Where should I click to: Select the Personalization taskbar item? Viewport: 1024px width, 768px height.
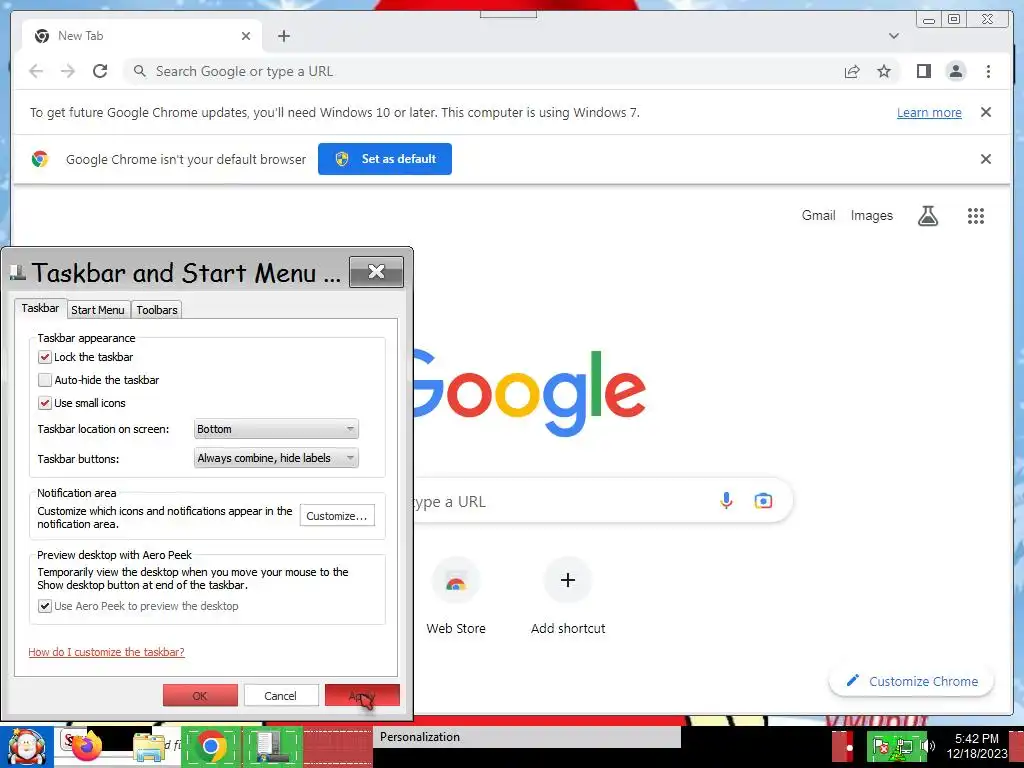point(526,737)
